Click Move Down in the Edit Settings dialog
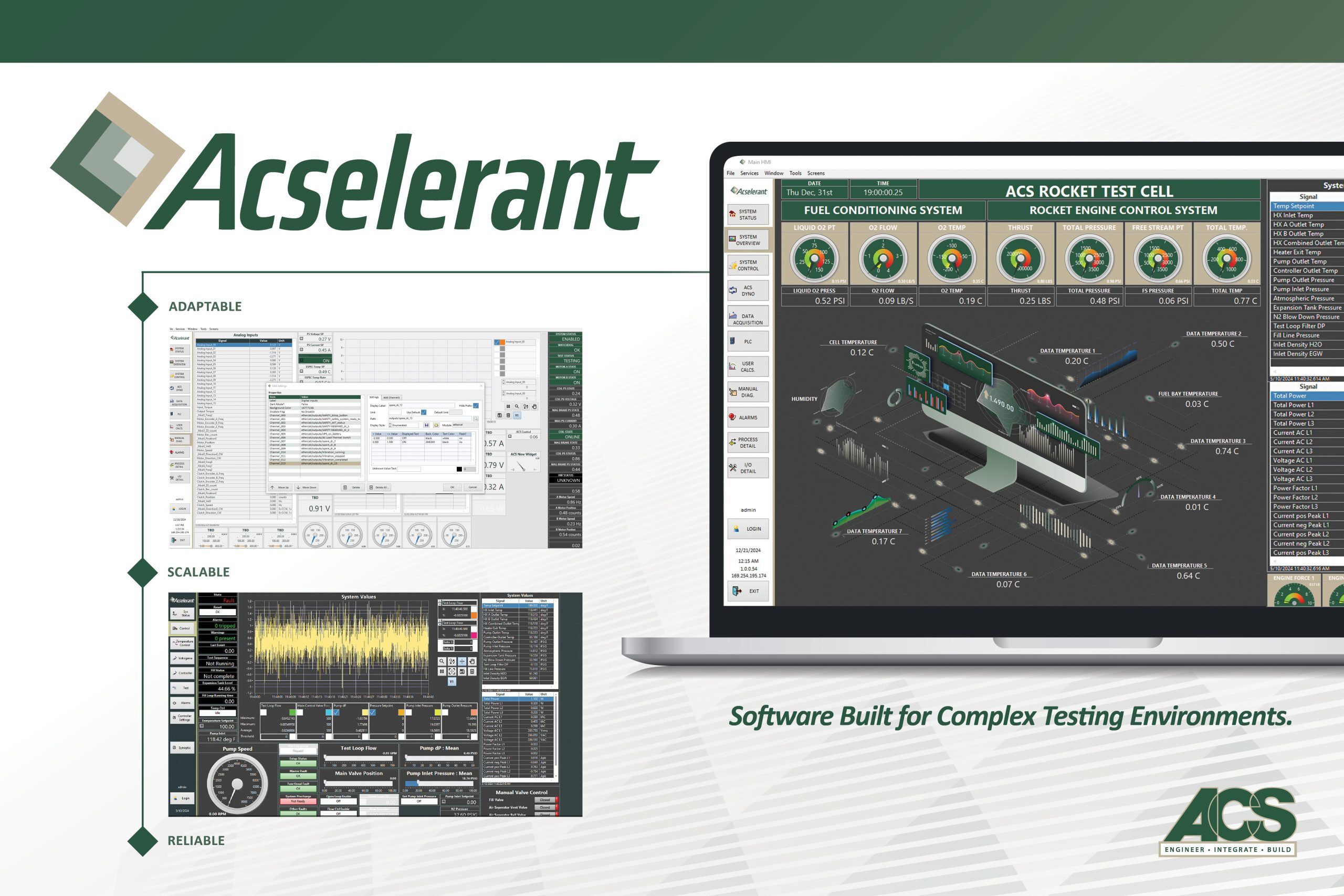1344x896 pixels. [306, 488]
